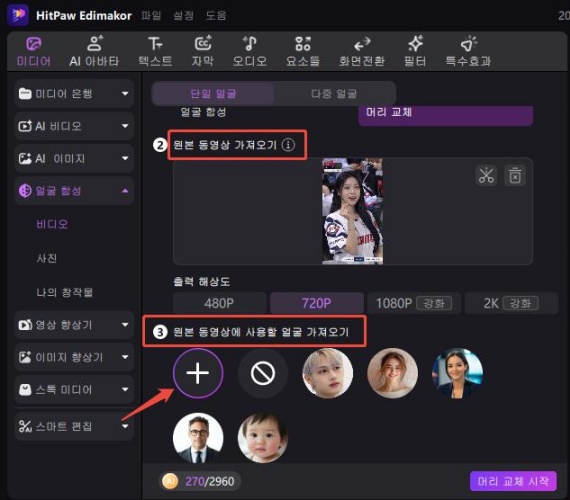Open the 화면전환 transitions panel

tap(362, 52)
